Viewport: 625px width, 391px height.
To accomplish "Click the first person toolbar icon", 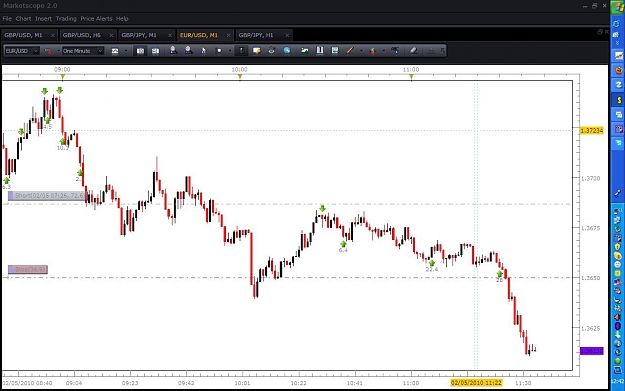I will [x=173, y=51].
